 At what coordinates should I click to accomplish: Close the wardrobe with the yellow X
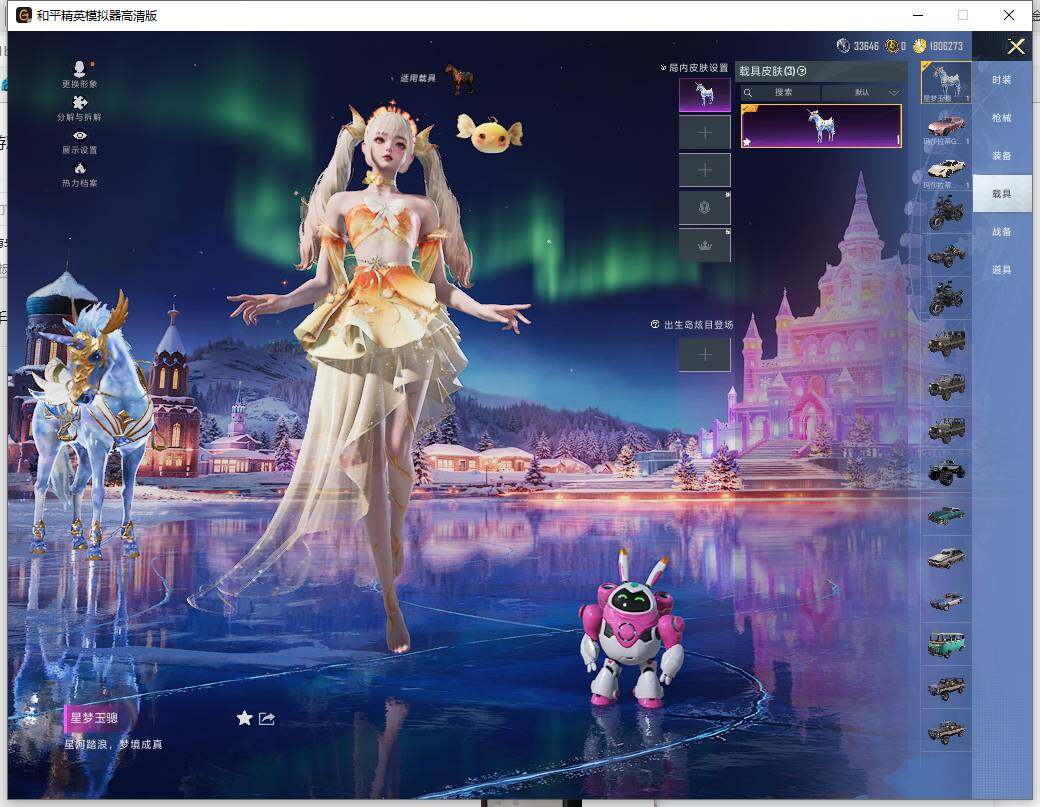point(1016,46)
